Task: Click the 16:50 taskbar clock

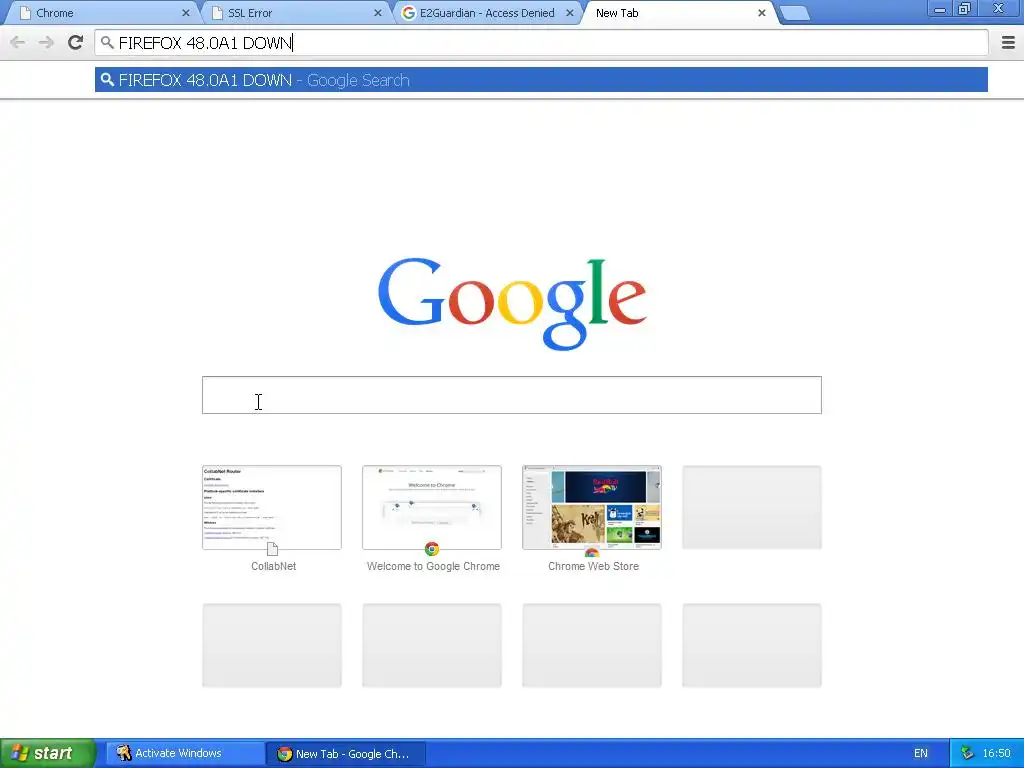Action: 997,754
